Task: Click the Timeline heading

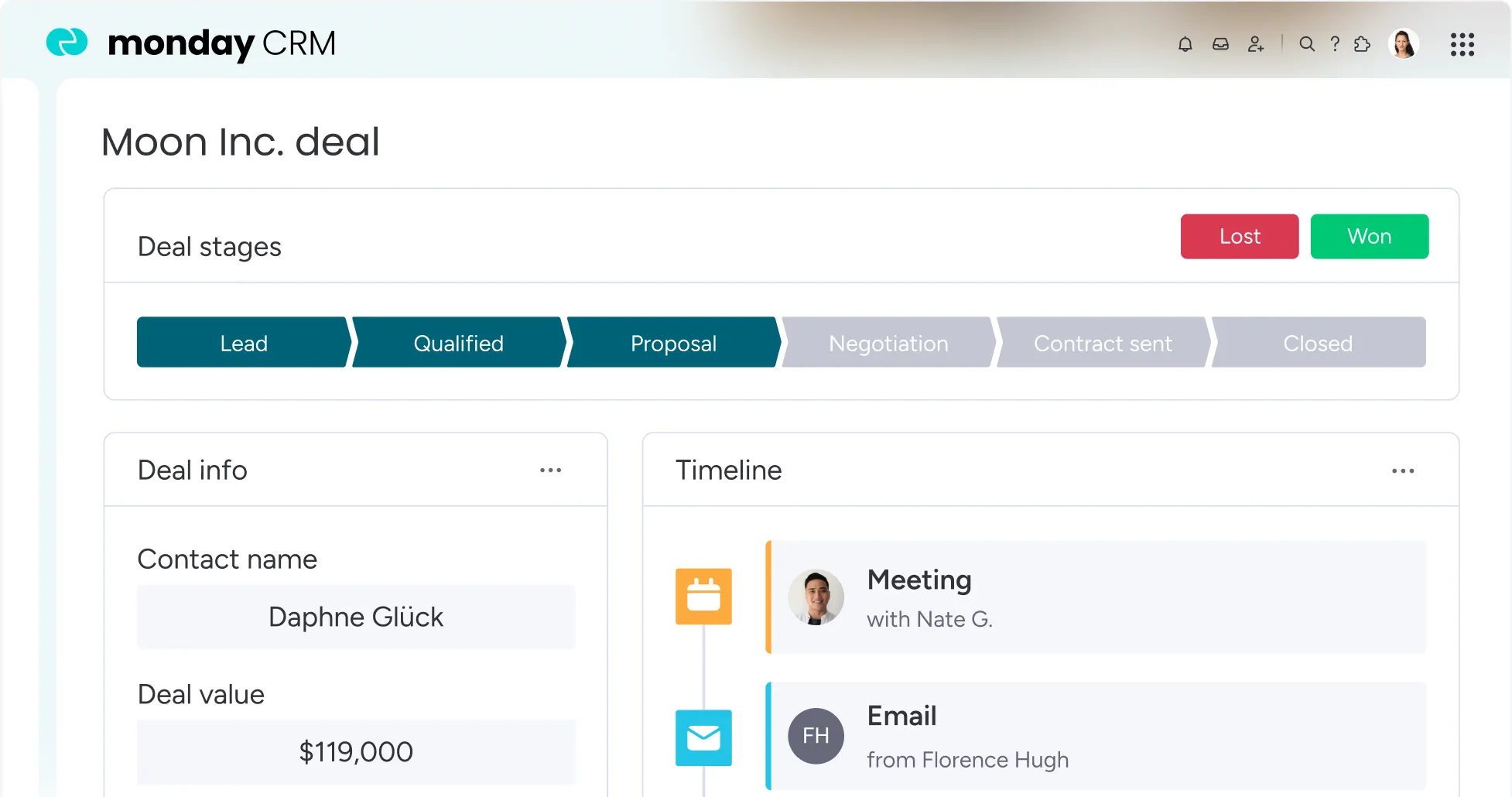Action: (729, 470)
